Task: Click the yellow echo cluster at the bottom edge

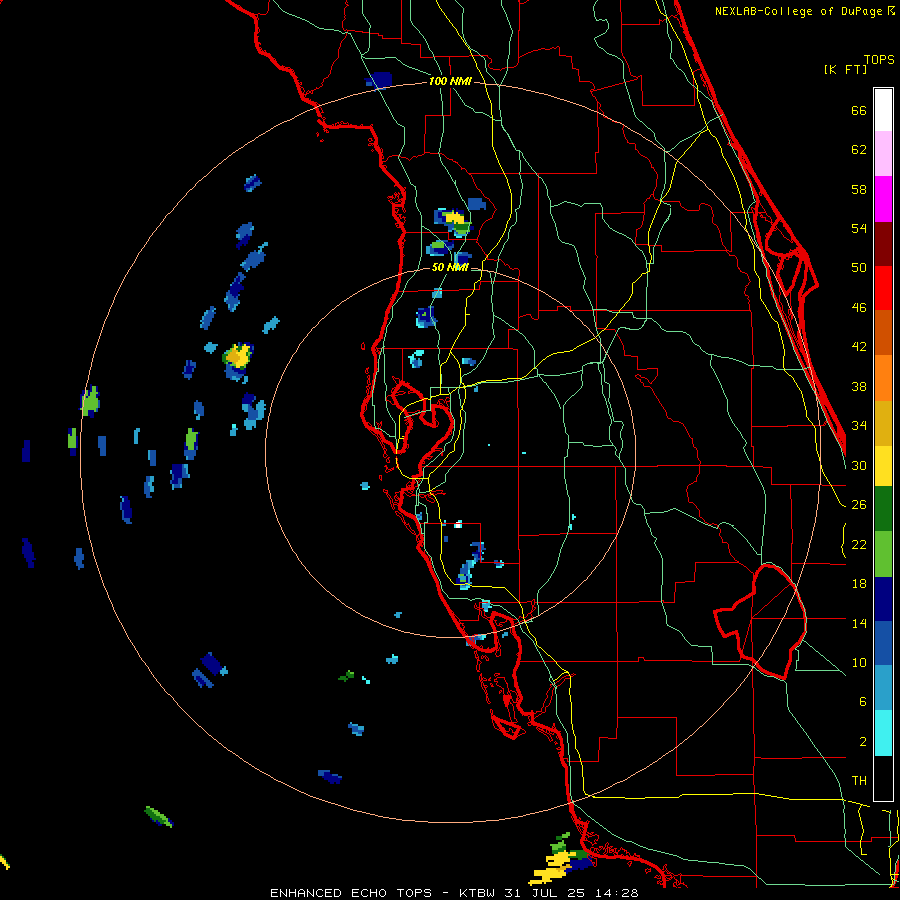Action: 554,867
